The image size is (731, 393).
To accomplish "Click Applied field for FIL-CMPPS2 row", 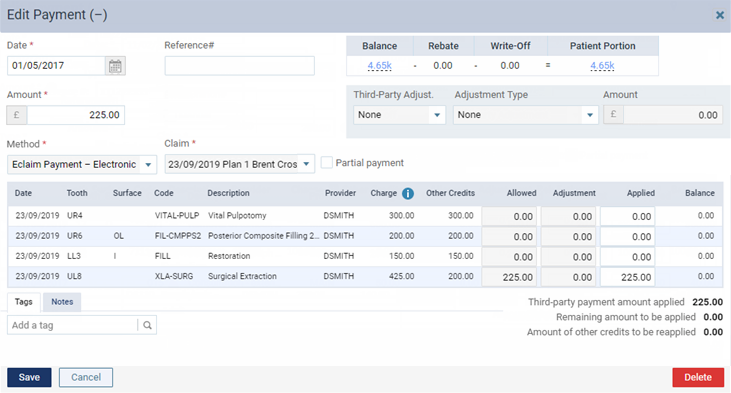I will [x=628, y=237].
